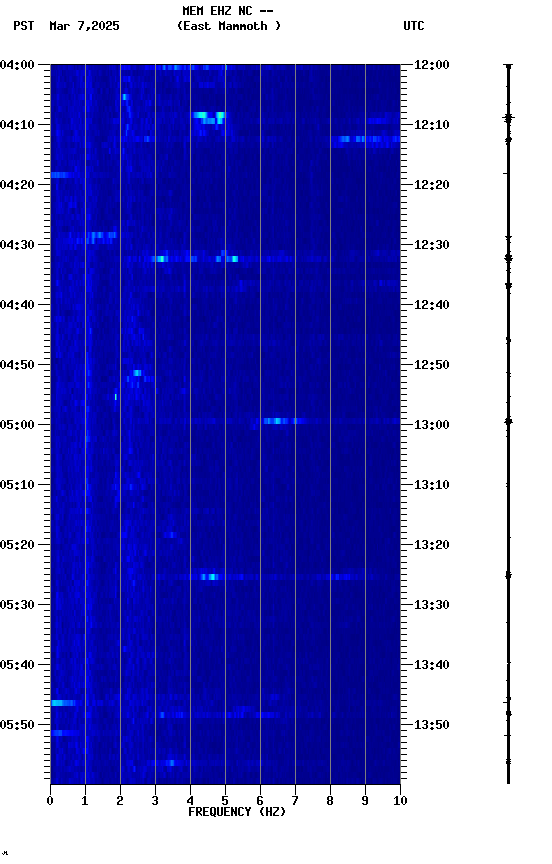The width and height of the screenshot is (552, 864).
Task: Click the seismogram trace spike near 12:32 UTC
Action: [508, 258]
